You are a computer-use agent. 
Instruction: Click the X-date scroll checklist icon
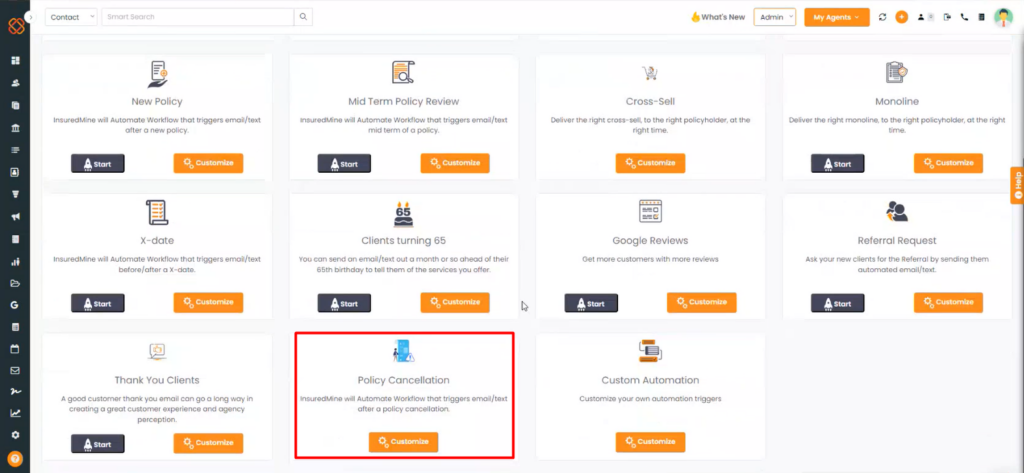click(x=157, y=212)
